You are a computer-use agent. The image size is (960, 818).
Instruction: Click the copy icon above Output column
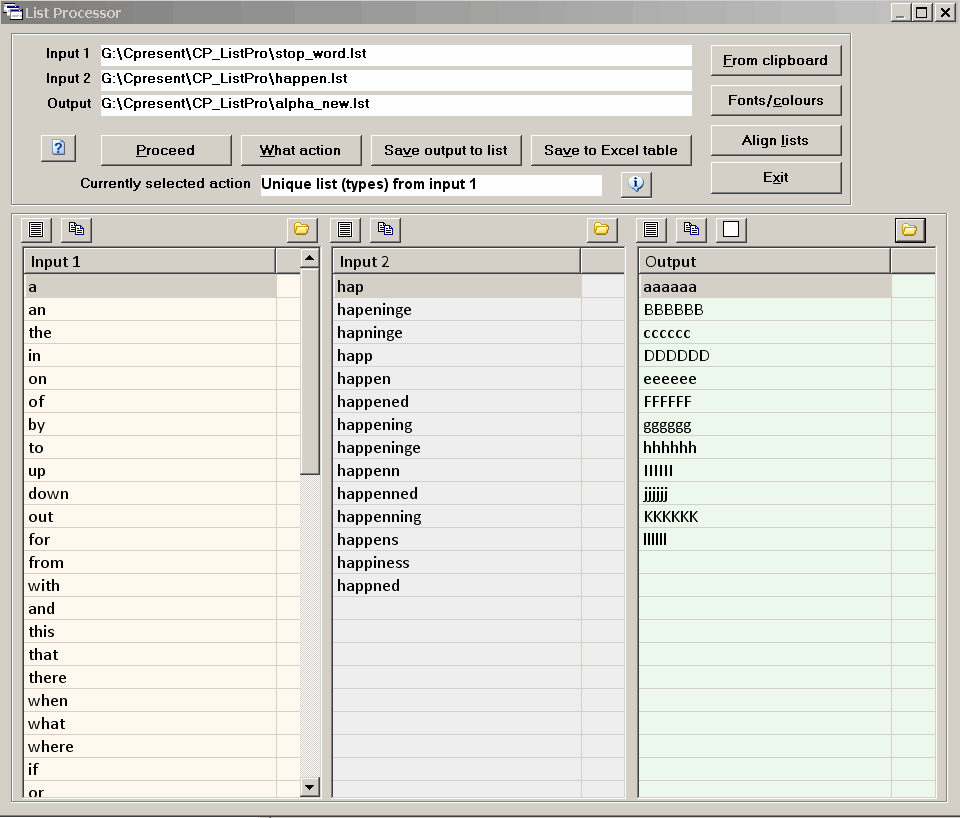(x=691, y=229)
